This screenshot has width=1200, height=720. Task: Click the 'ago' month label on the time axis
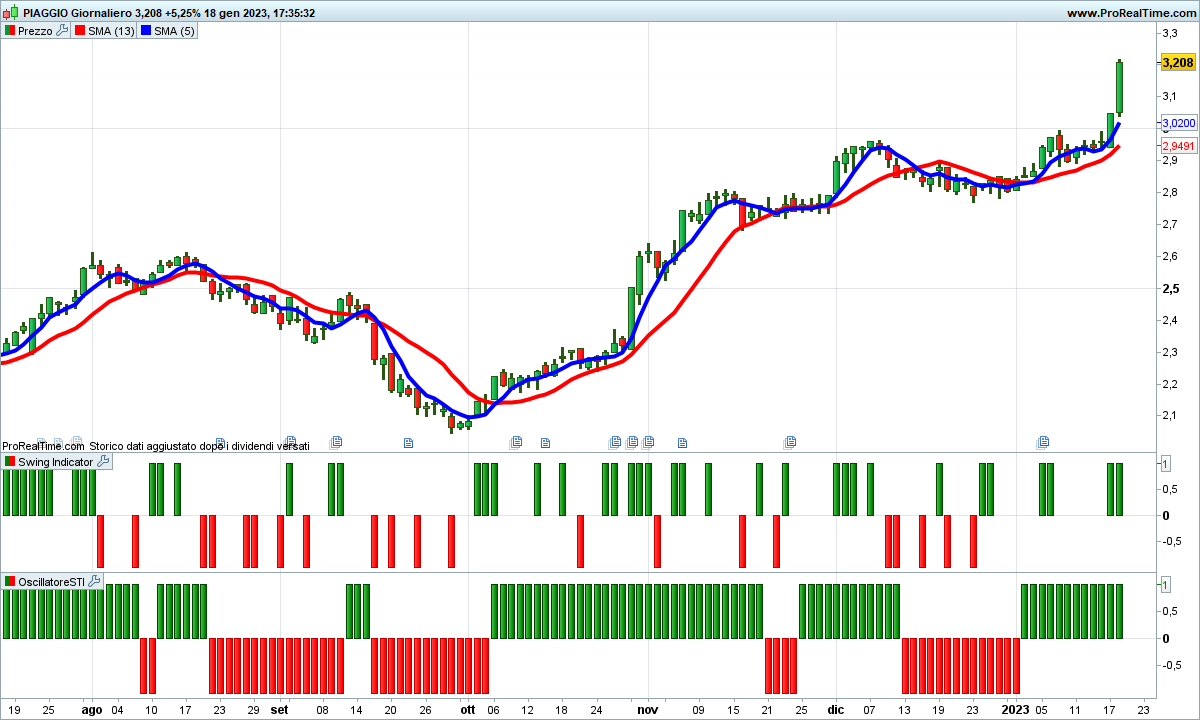point(92,710)
